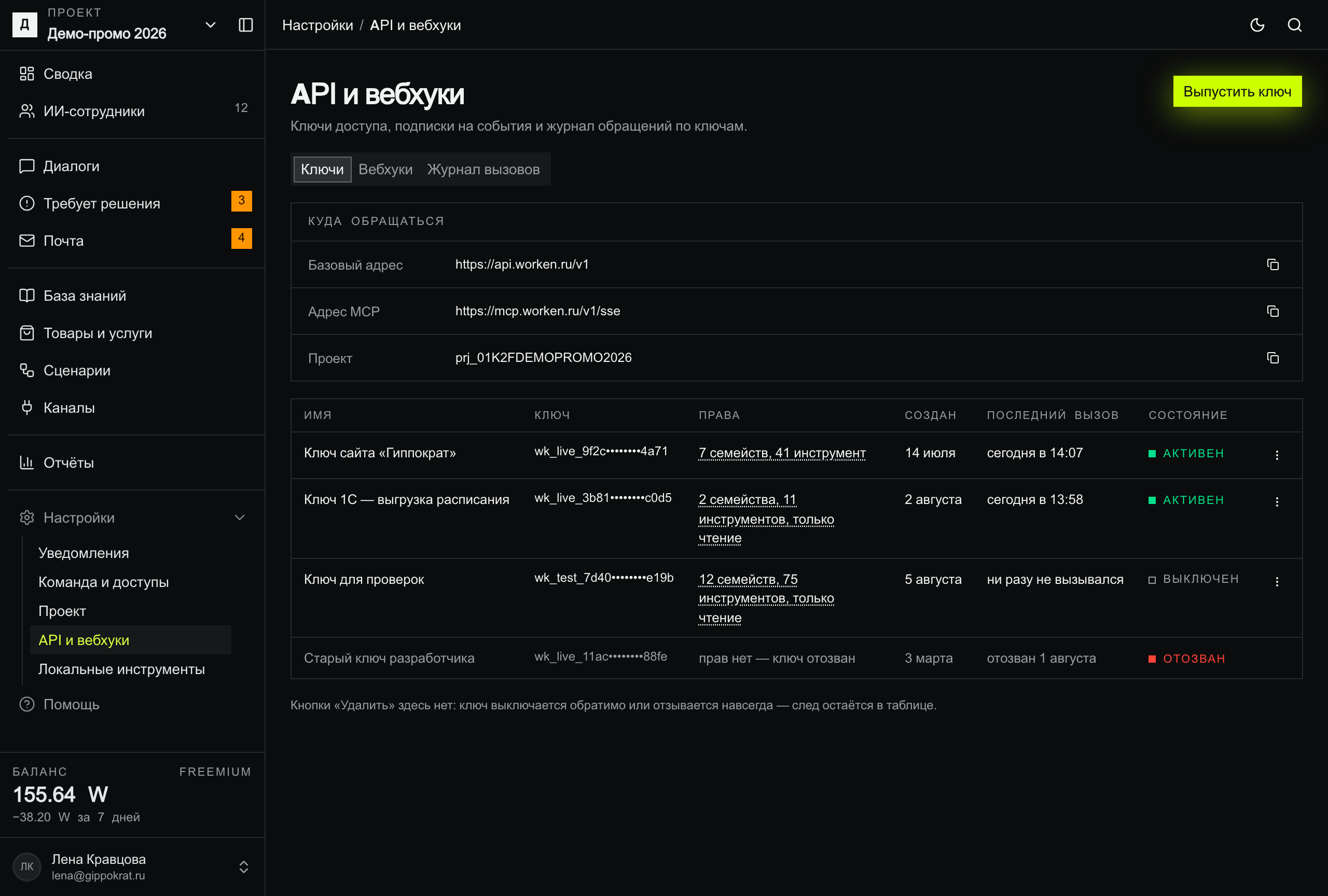
Task: Open Отчёты section
Action: tap(133, 463)
